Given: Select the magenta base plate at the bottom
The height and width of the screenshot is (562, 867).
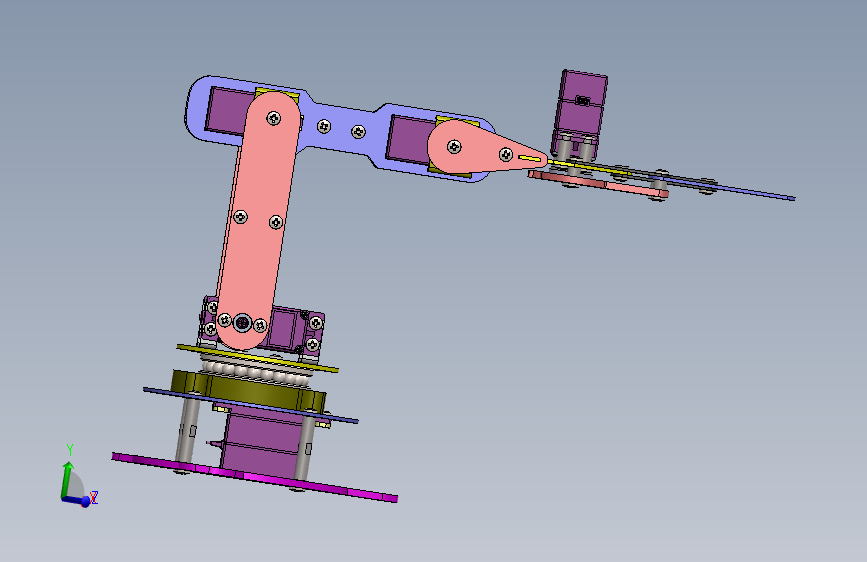Looking at the screenshot, I should point(254,477).
